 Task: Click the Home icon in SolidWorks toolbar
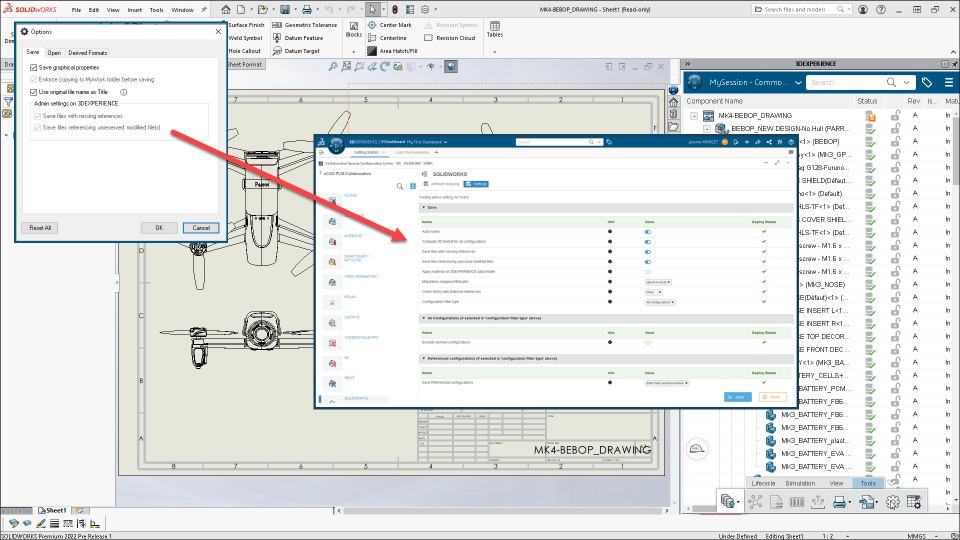point(226,9)
